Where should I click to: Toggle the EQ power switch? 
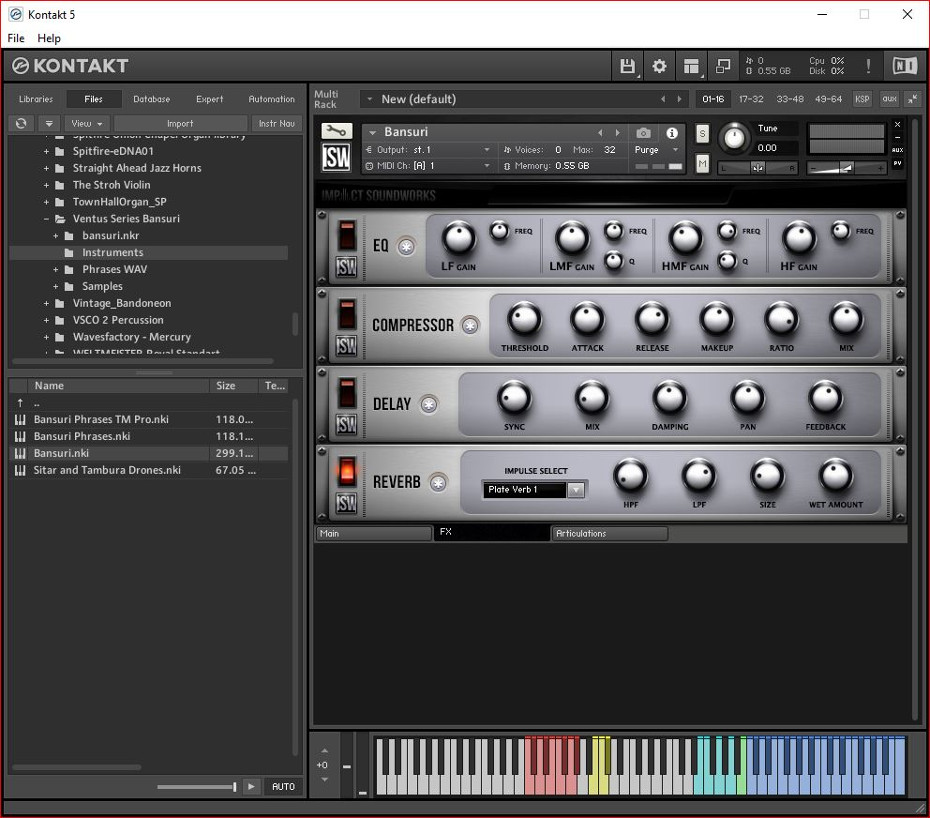pyautogui.click(x=346, y=235)
